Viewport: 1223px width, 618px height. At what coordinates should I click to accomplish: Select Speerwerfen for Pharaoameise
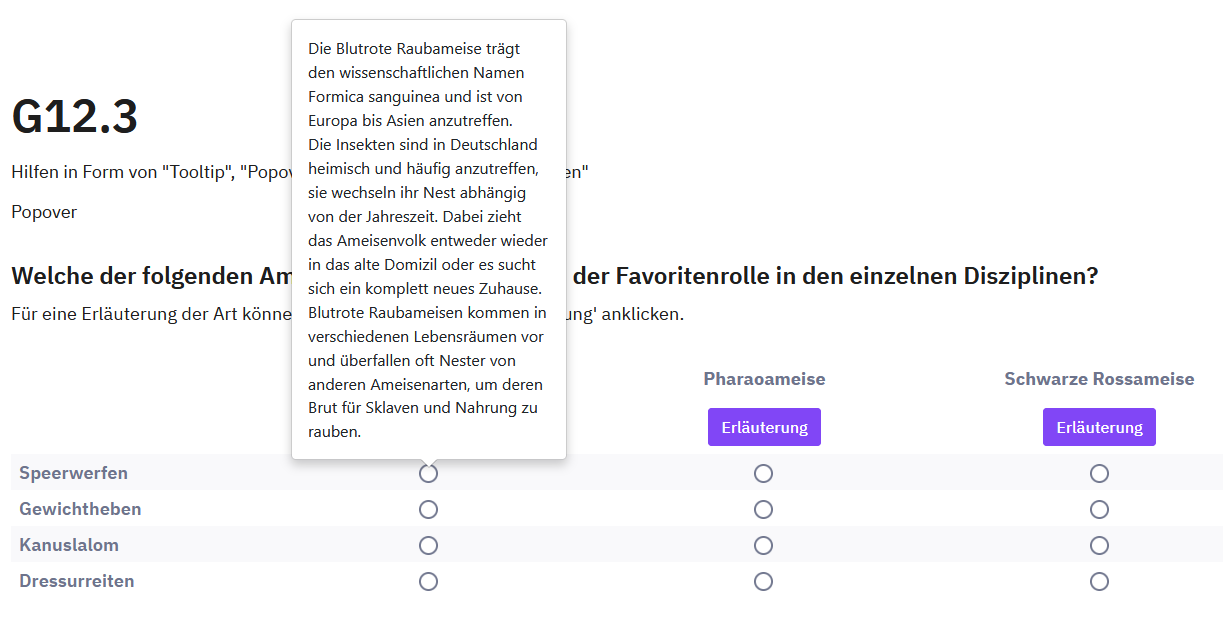[x=764, y=473]
